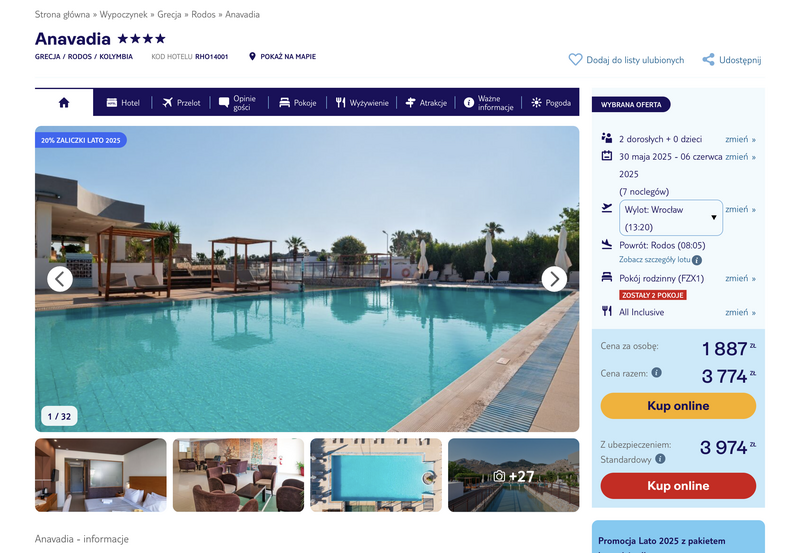Click info icon beside Cena razem

coord(657,372)
